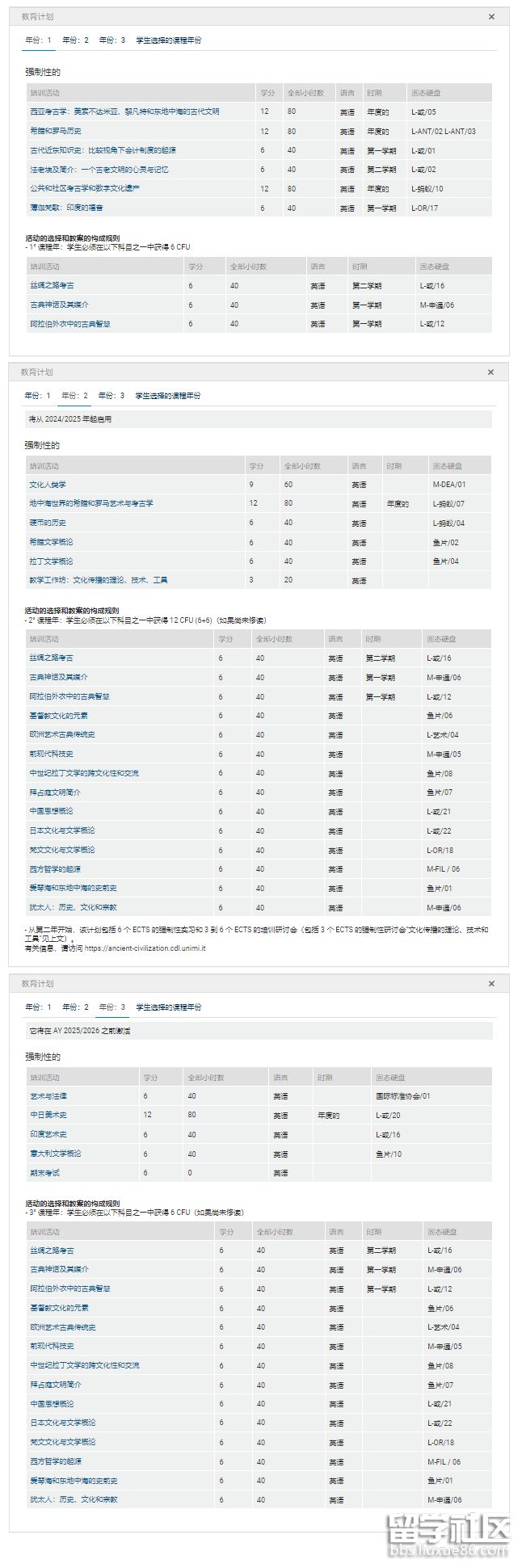Open the 文化人类学 course link
The height and width of the screenshot is (1568, 522).
[48, 485]
